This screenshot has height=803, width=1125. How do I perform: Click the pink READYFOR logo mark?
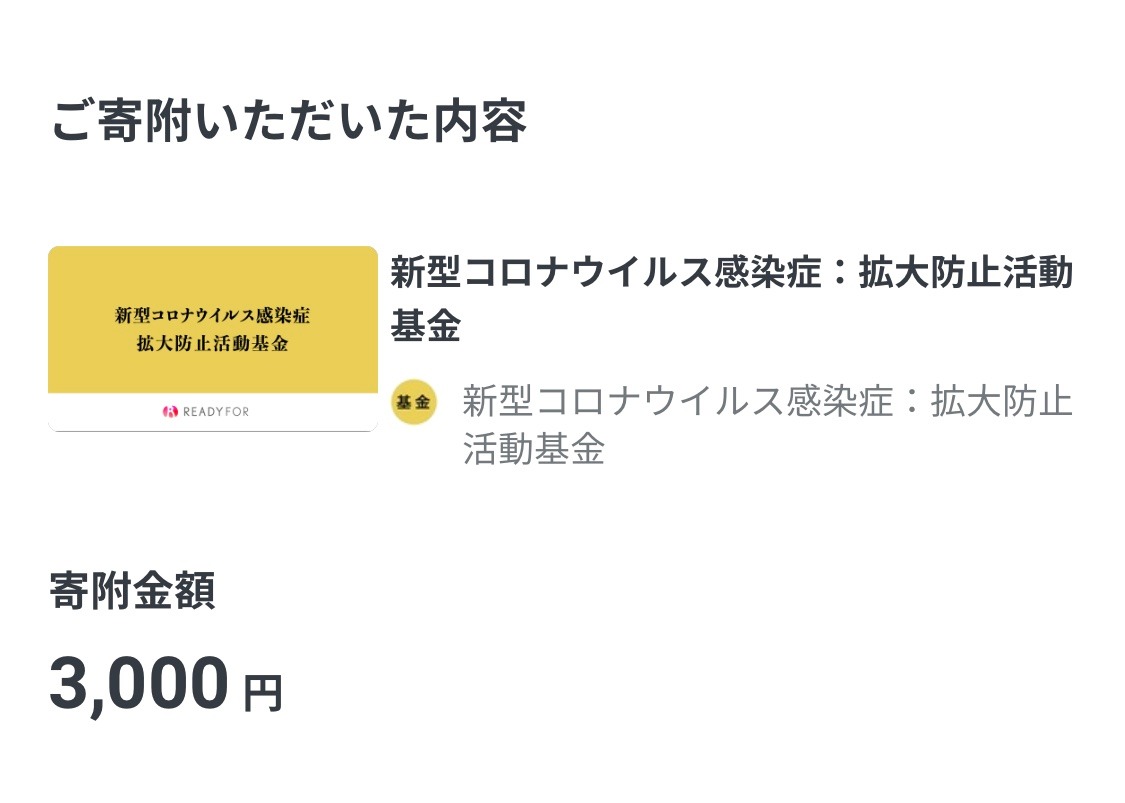pos(170,411)
